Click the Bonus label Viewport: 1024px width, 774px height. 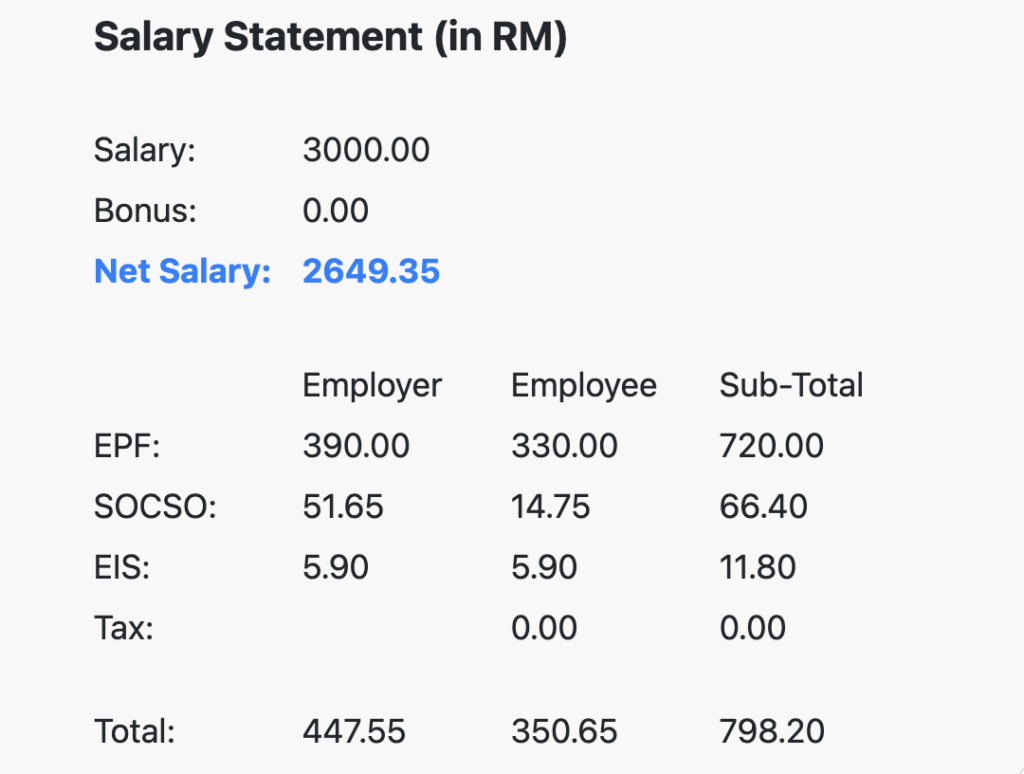pos(145,211)
